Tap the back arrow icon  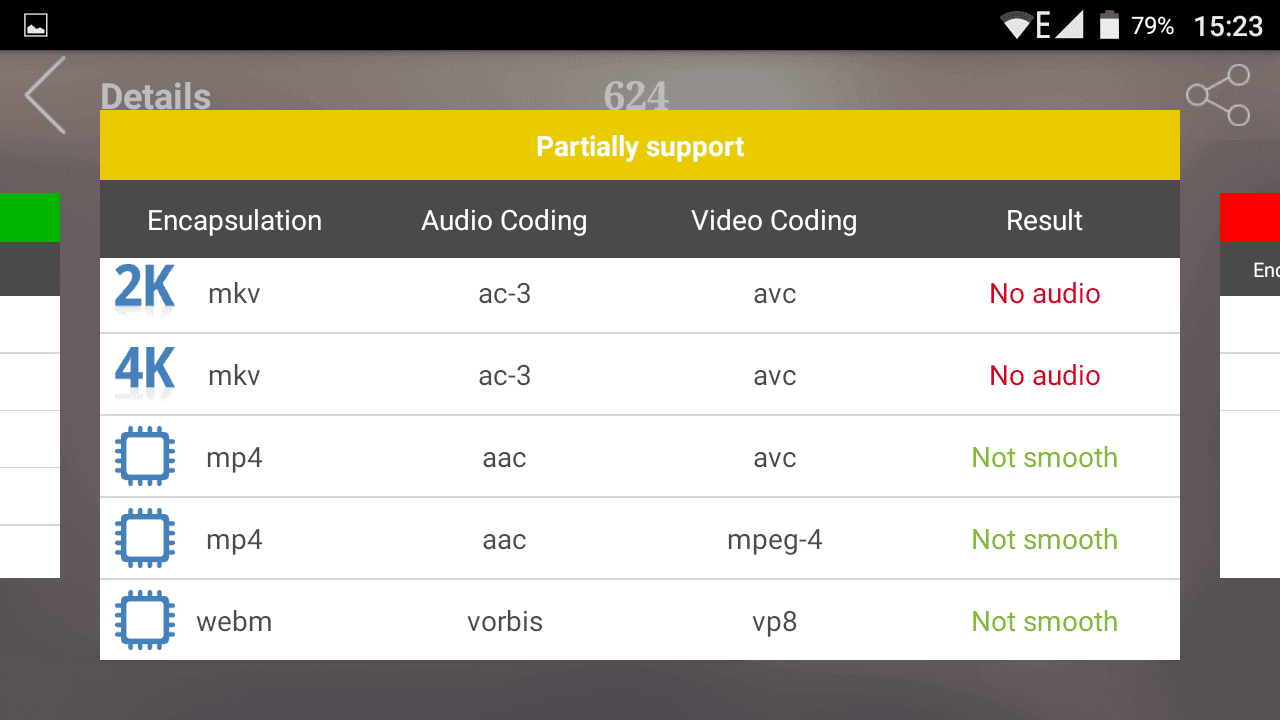[x=45, y=95]
